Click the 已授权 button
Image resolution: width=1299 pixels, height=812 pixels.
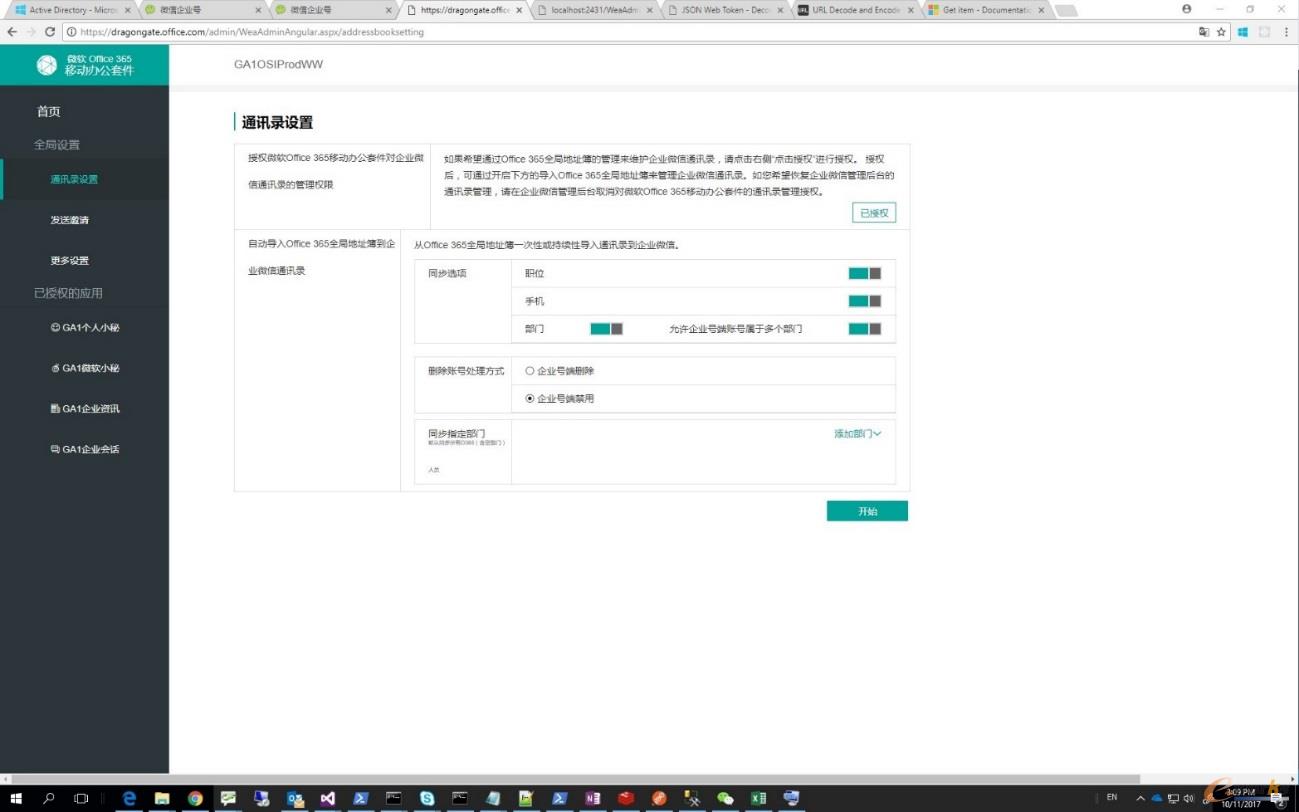click(873, 213)
